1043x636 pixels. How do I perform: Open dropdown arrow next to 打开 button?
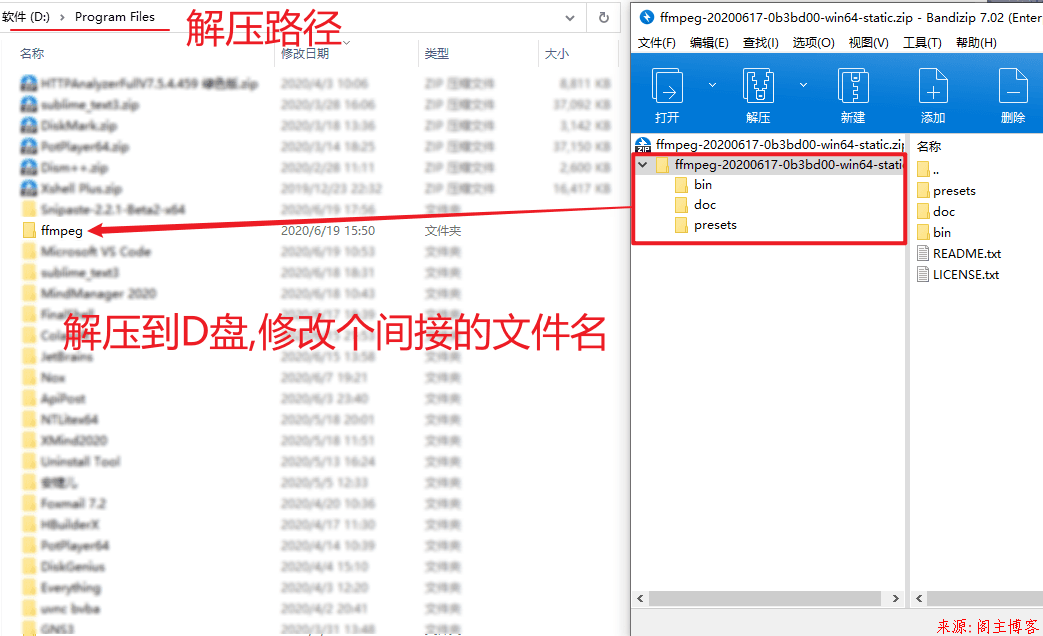(712, 85)
